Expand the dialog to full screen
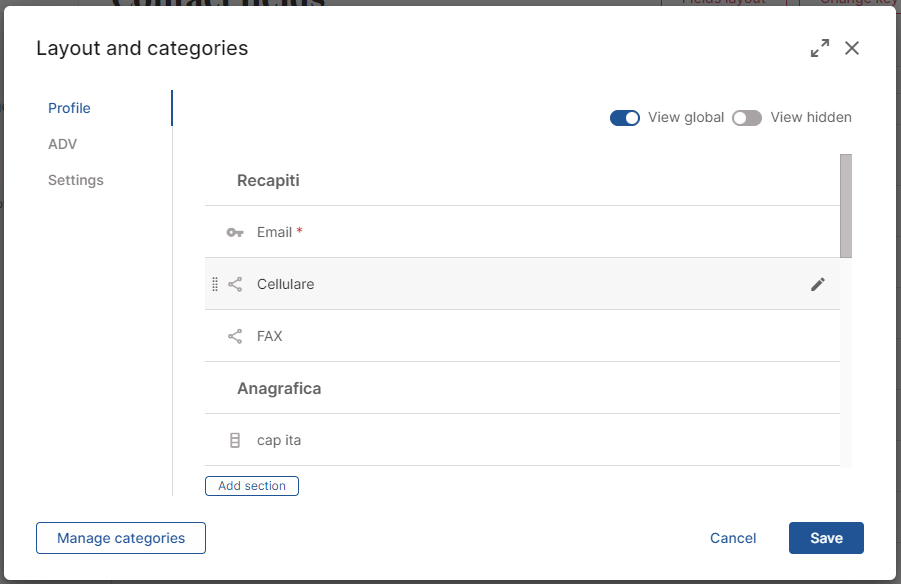Viewport: 901px width, 584px height. click(820, 48)
